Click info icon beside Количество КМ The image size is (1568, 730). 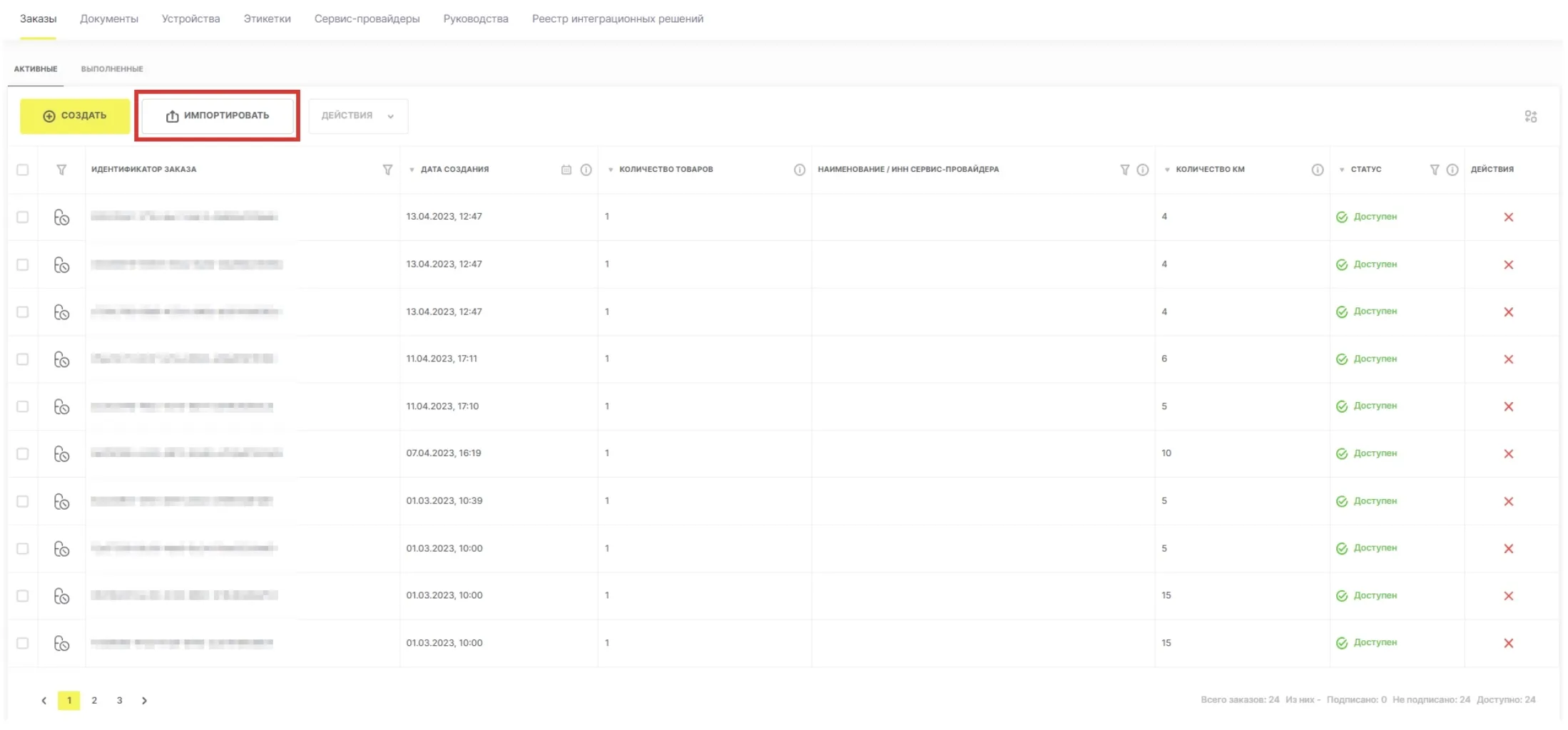[1317, 170]
